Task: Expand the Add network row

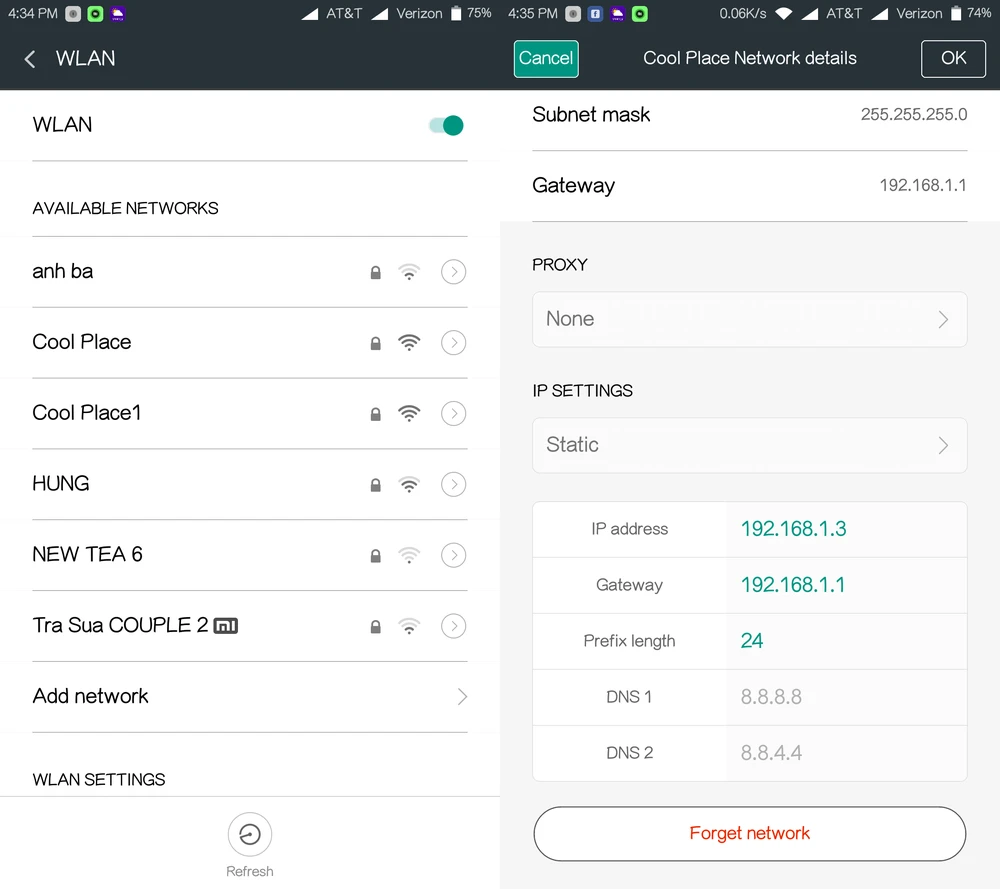Action: (249, 696)
